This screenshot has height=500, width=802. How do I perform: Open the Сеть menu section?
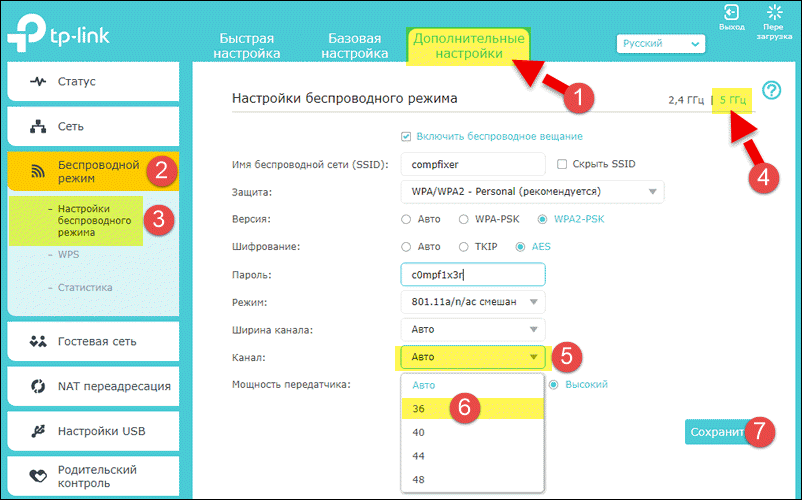tap(93, 126)
